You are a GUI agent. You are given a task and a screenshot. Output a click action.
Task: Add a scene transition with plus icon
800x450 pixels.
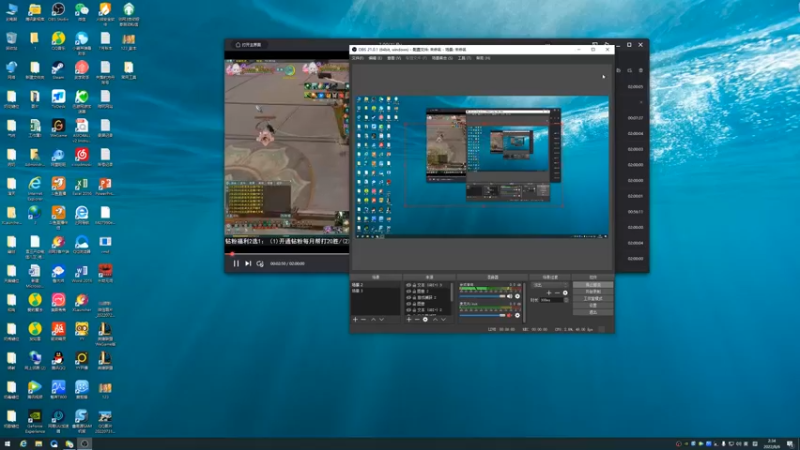pyautogui.click(x=549, y=293)
